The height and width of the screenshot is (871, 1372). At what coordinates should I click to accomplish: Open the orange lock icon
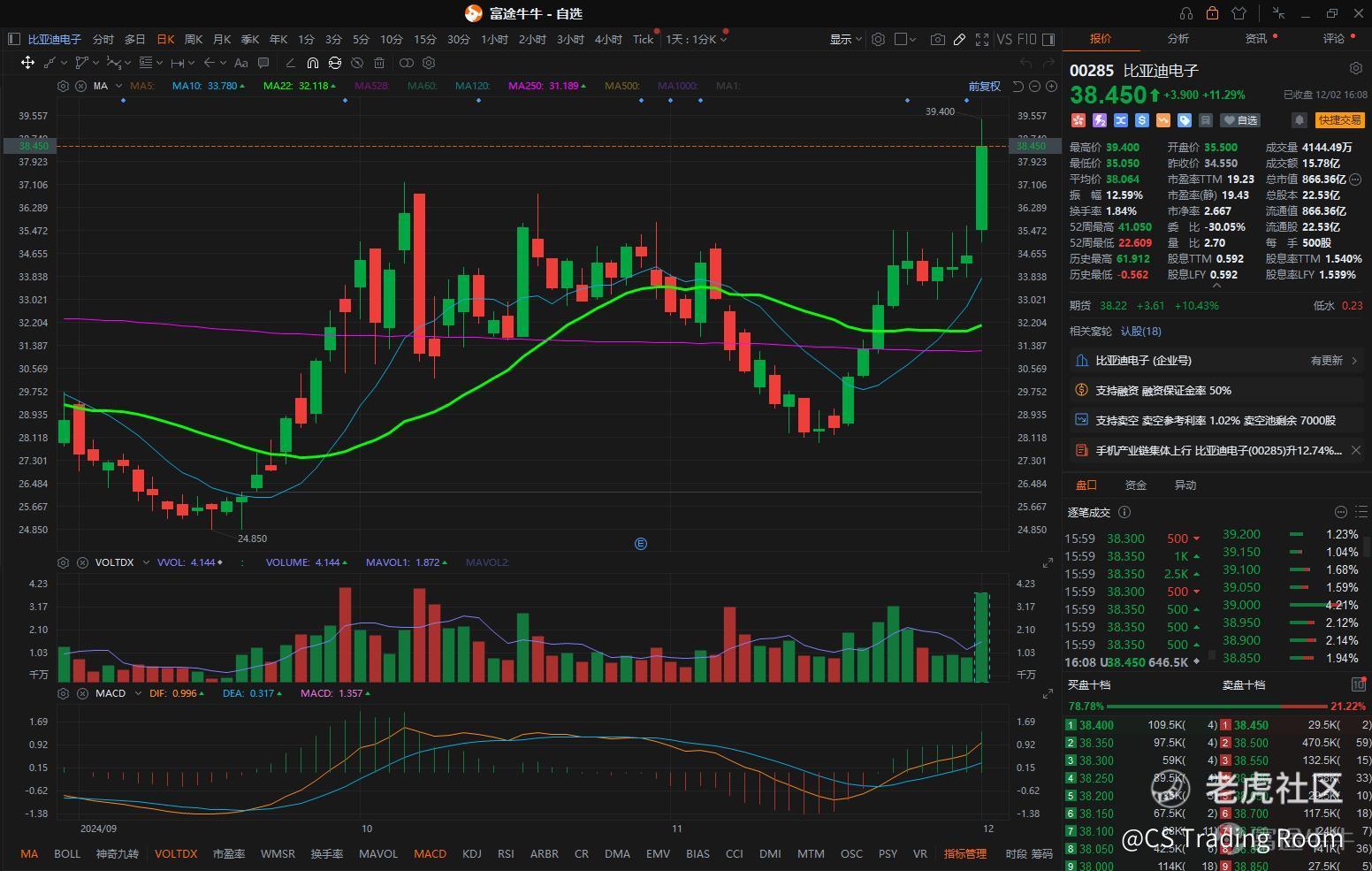[x=1212, y=13]
